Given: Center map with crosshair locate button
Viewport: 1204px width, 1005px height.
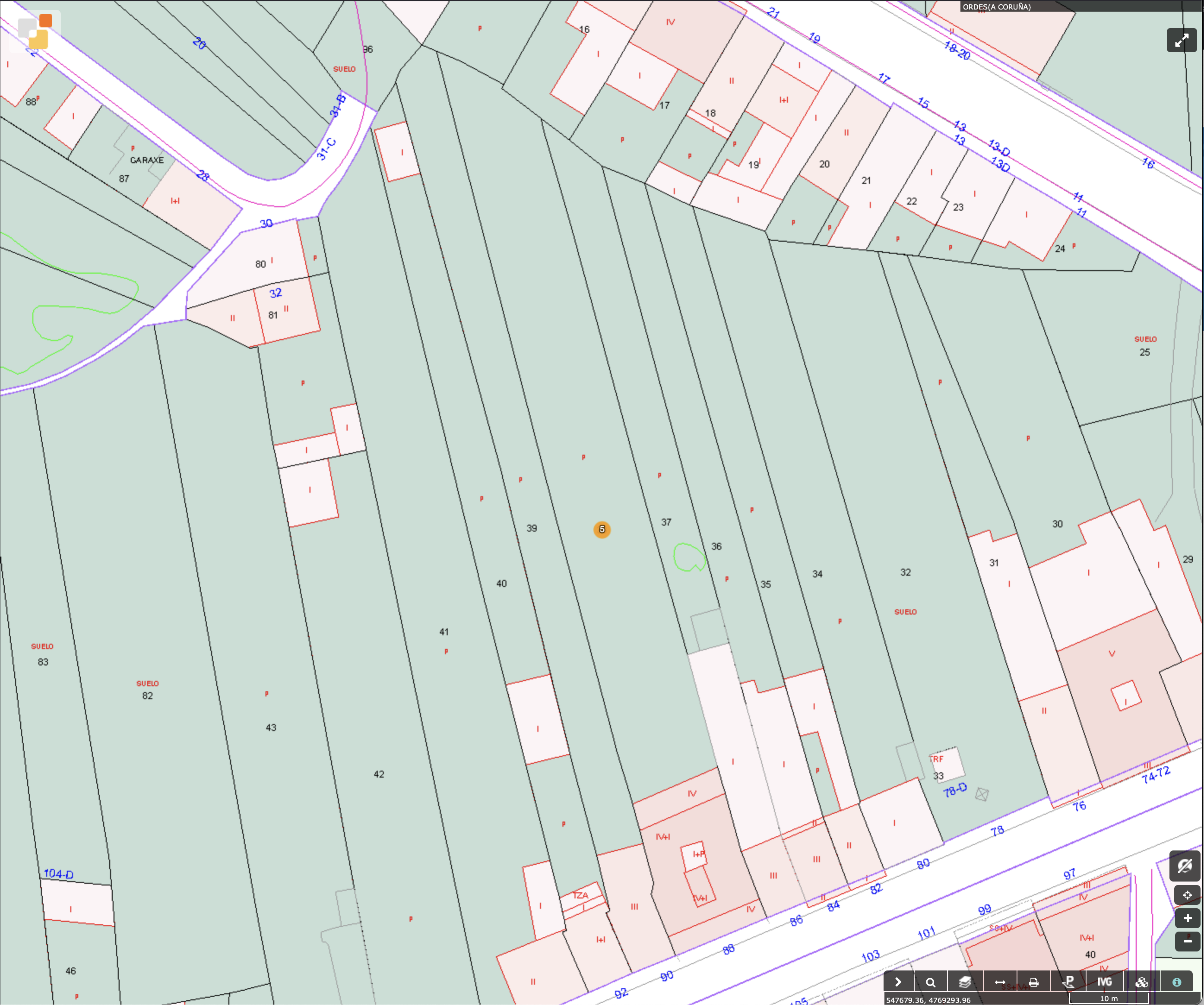Looking at the screenshot, I should point(1187,895).
